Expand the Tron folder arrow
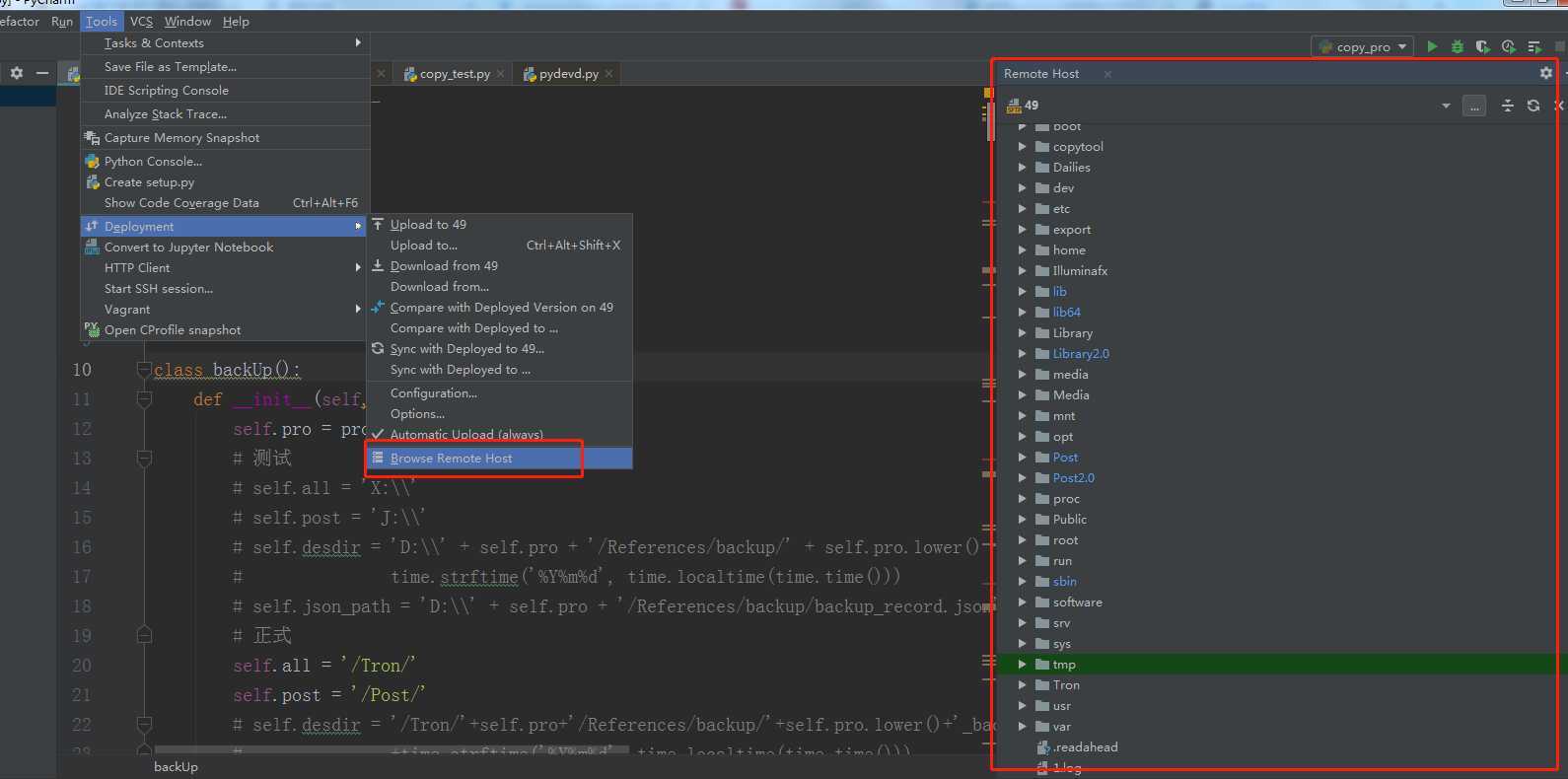This screenshot has height=779, width=1568. (x=1023, y=684)
